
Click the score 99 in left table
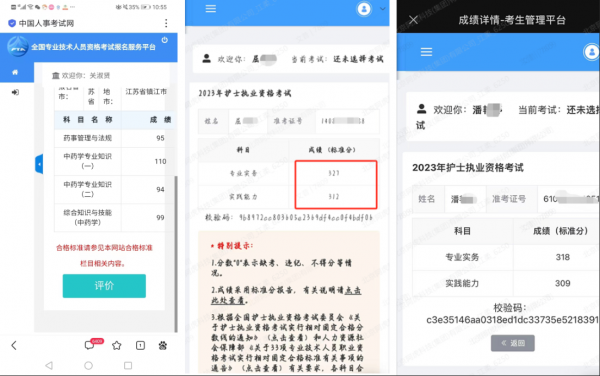[160, 218]
